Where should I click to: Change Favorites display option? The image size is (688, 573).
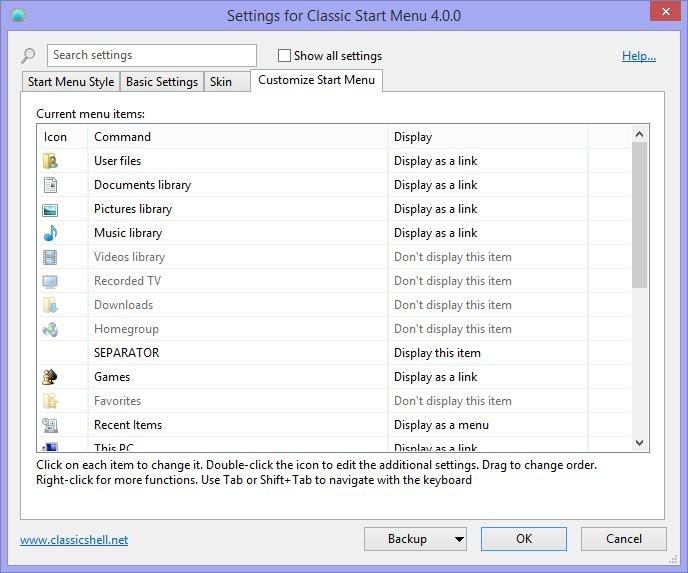453,401
